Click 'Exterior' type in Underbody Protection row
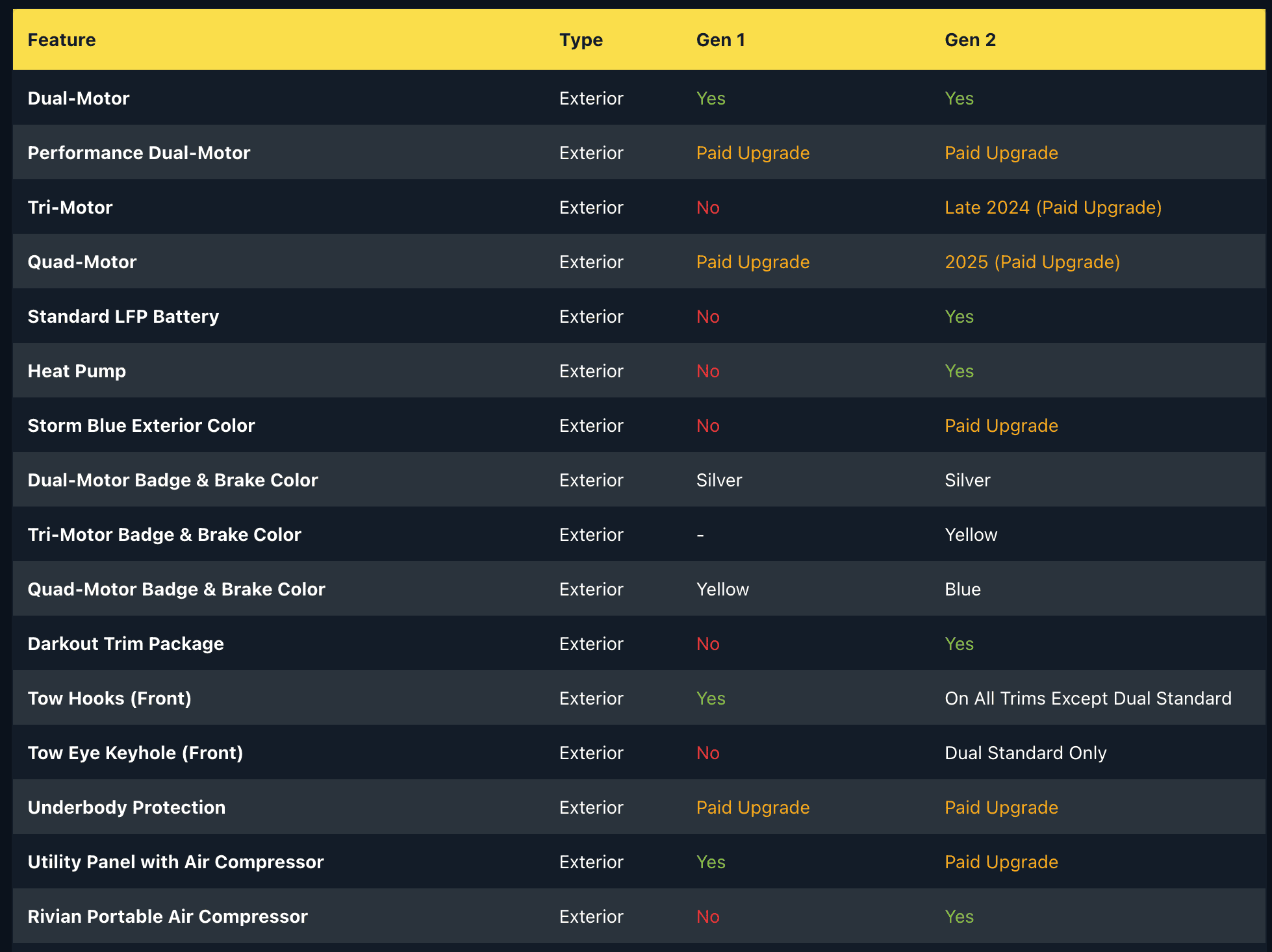This screenshot has width=1272, height=952. click(591, 807)
